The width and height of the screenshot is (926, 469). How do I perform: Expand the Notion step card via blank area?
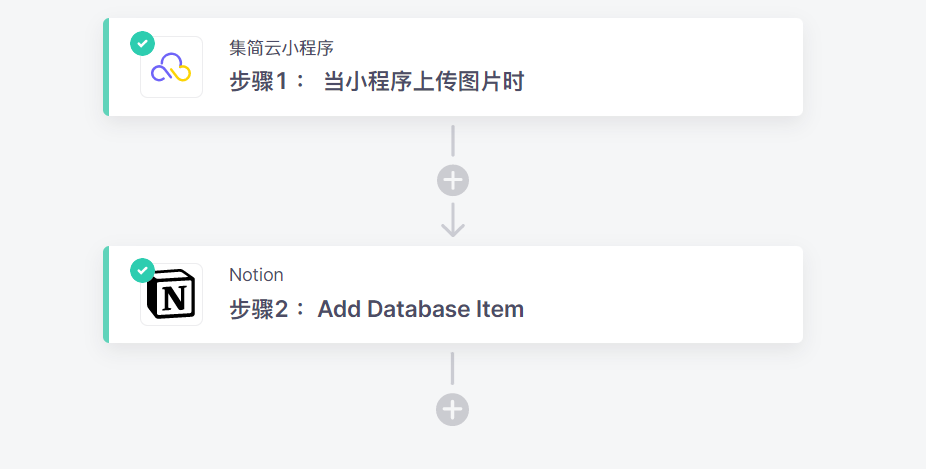(661, 295)
